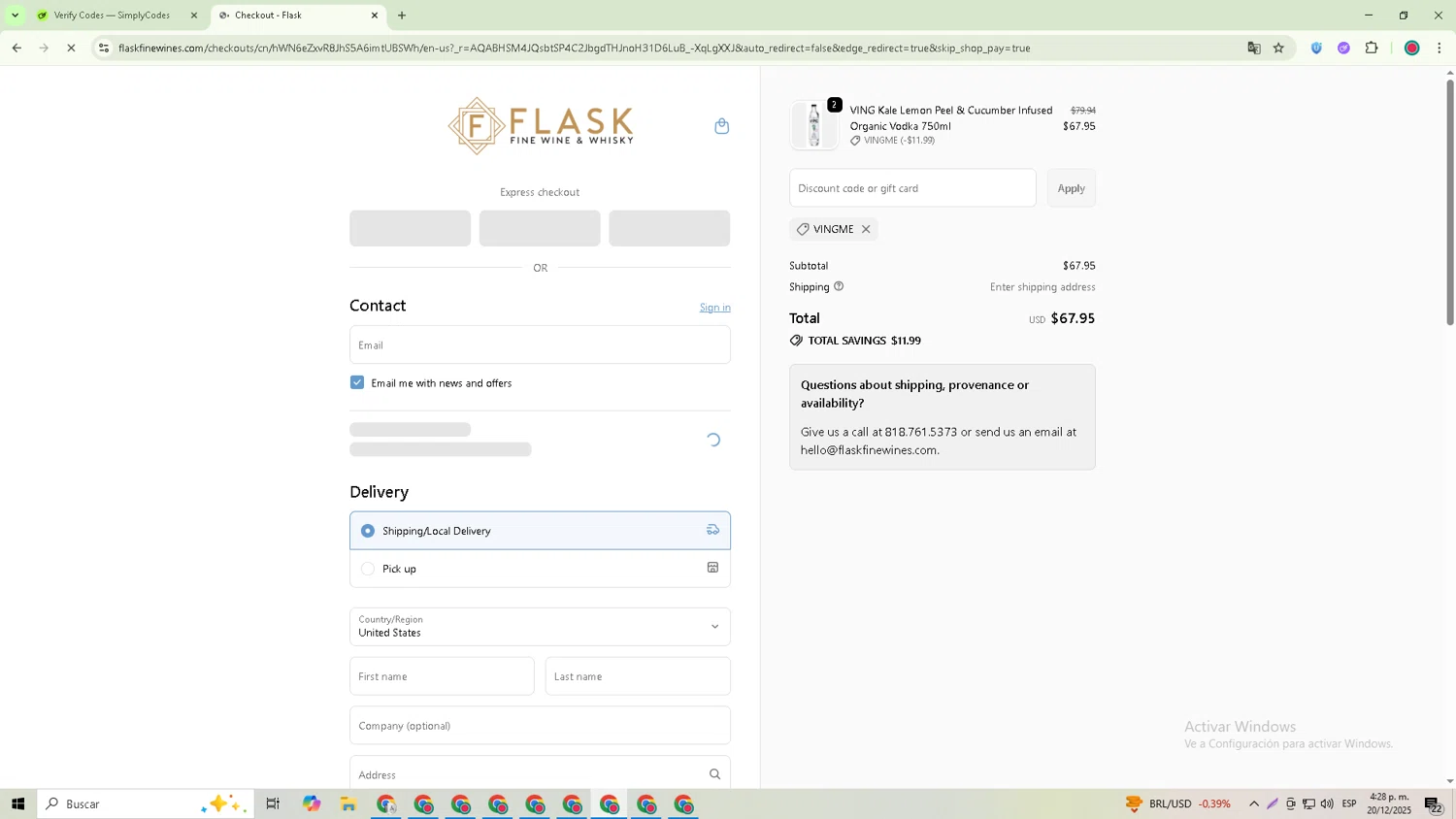Close the Checkout - Flask tab

click(375, 16)
